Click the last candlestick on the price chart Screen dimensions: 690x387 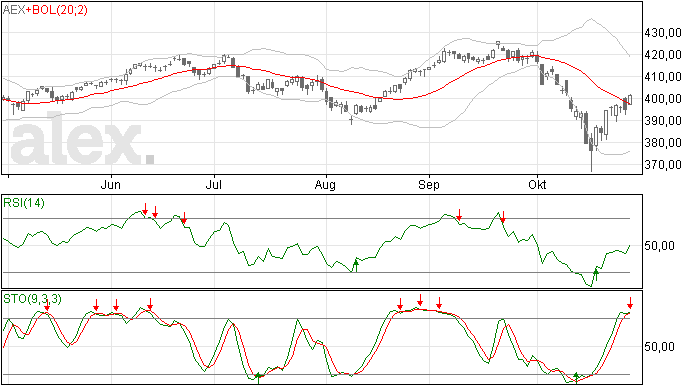point(630,100)
